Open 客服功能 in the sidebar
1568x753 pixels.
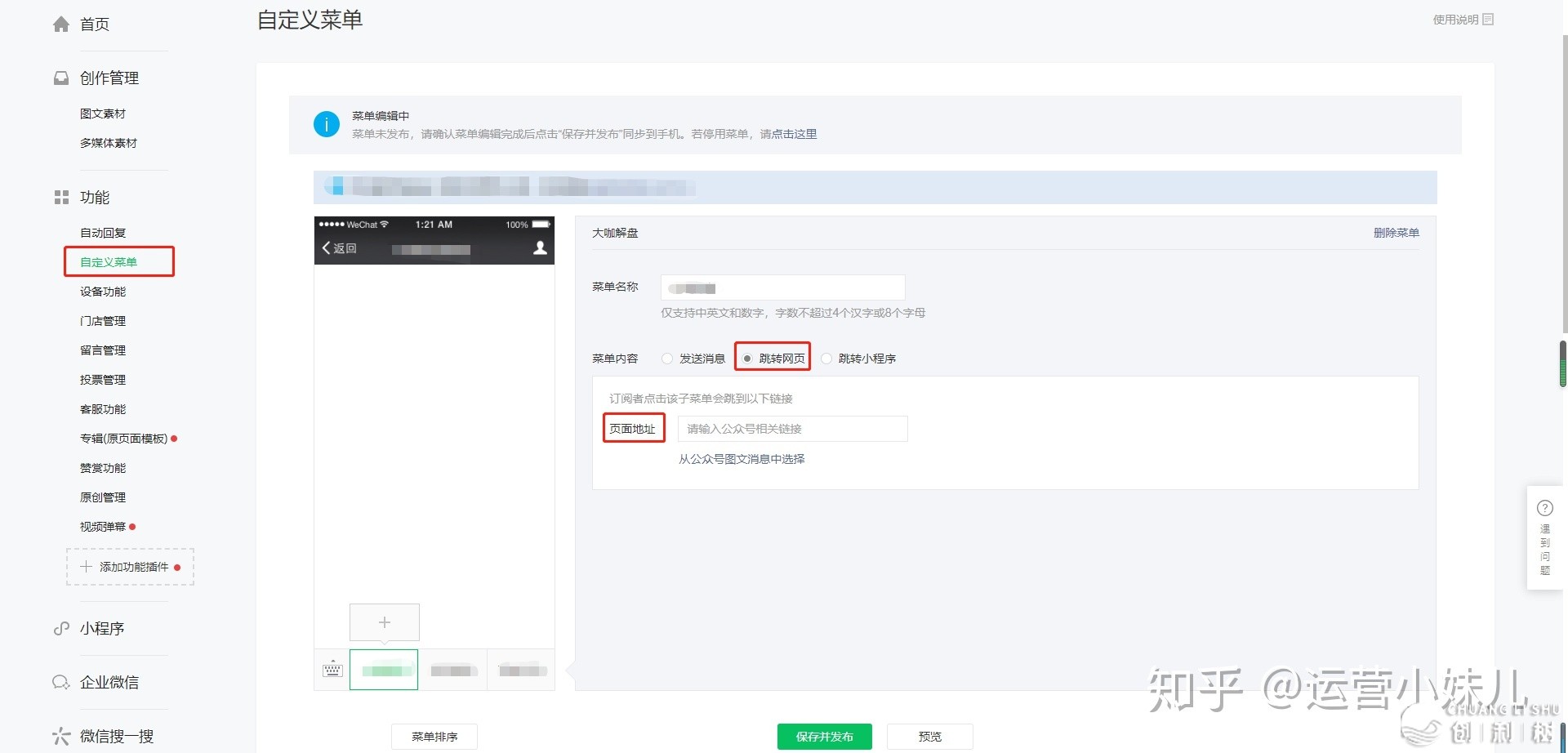click(x=103, y=409)
